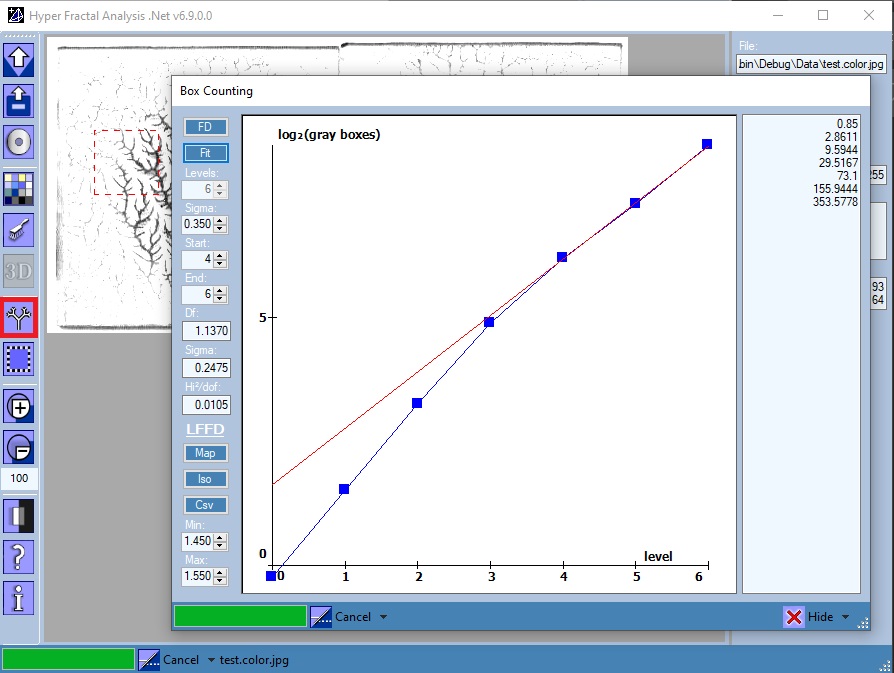Increase the Start value with up stepper
The width and height of the screenshot is (894, 673).
coord(221,255)
